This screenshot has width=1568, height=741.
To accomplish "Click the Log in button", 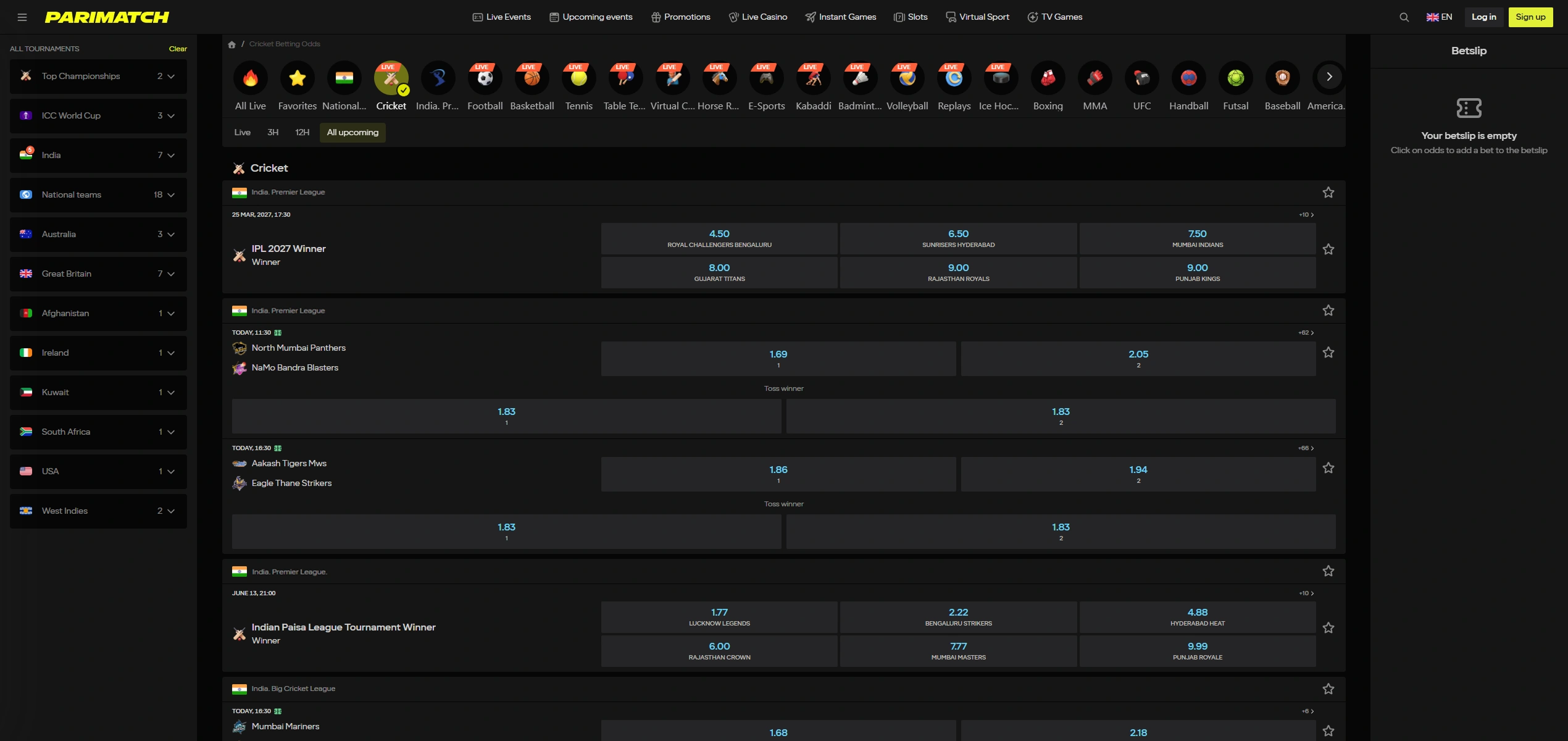I will tap(1483, 17).
